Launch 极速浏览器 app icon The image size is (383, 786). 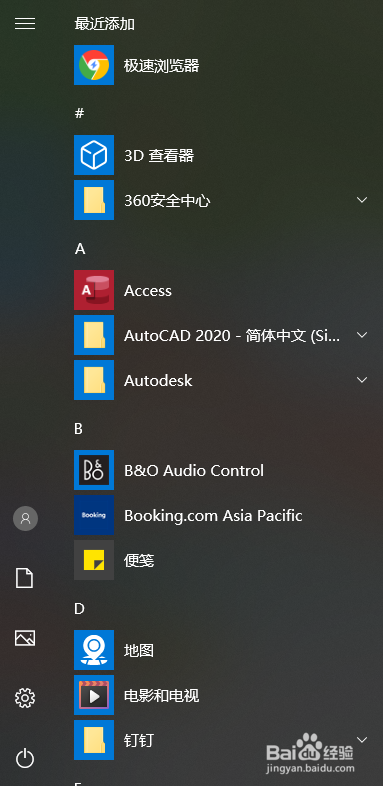coord(94,65)
